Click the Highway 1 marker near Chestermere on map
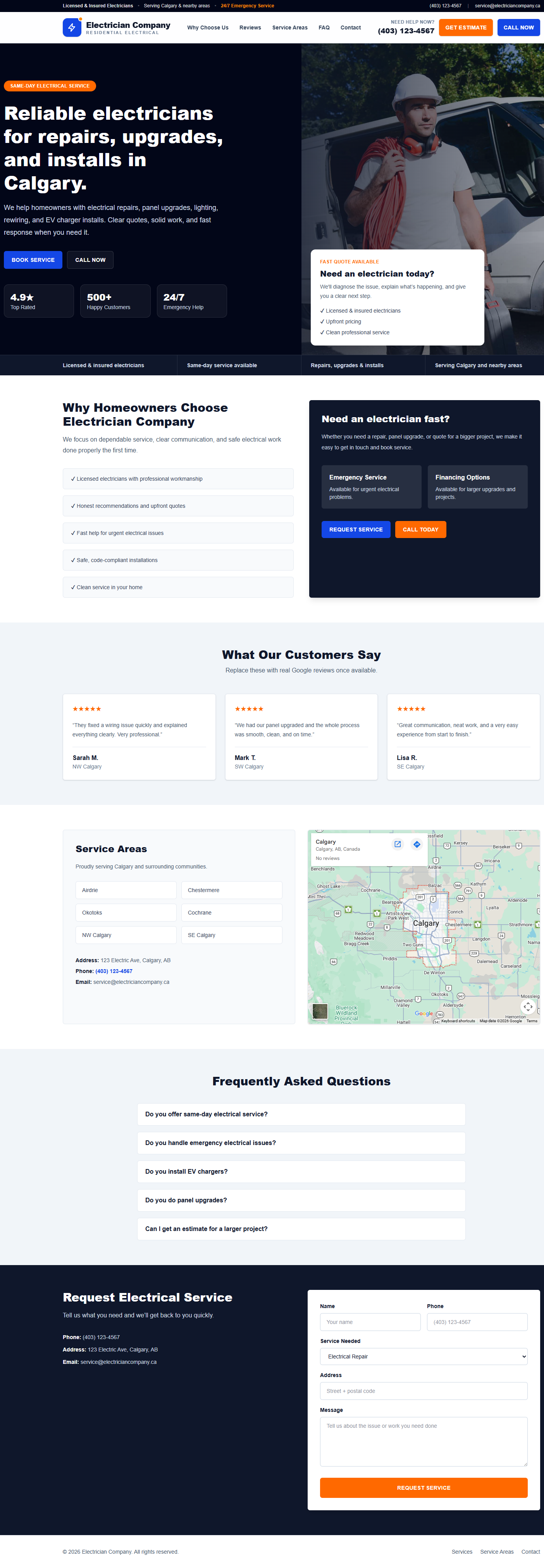Viewport: 544px width, 1568px height. [x=478, y=925]
